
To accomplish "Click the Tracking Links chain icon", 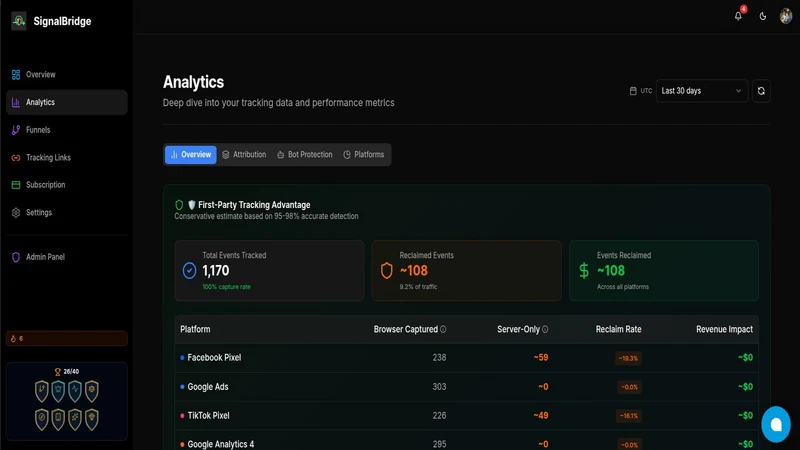I will click(x=16, y=158).
